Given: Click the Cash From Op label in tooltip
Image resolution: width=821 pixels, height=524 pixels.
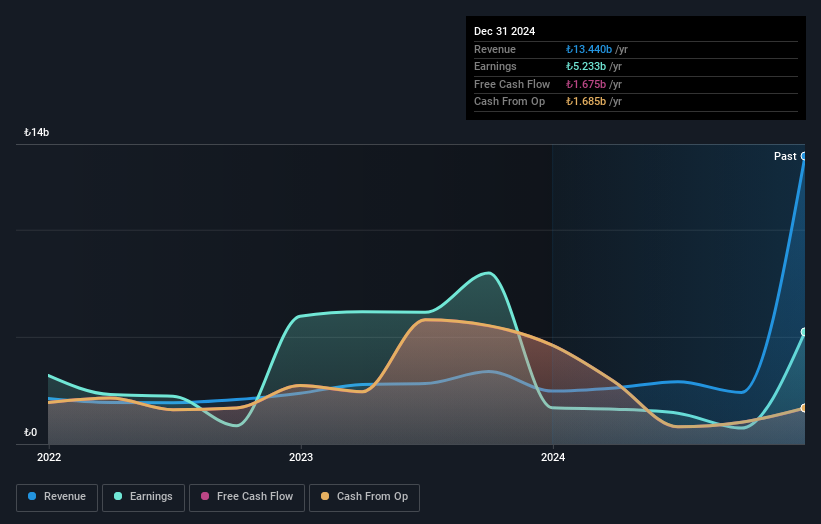Looking at the screenshot, I should 509,102.
